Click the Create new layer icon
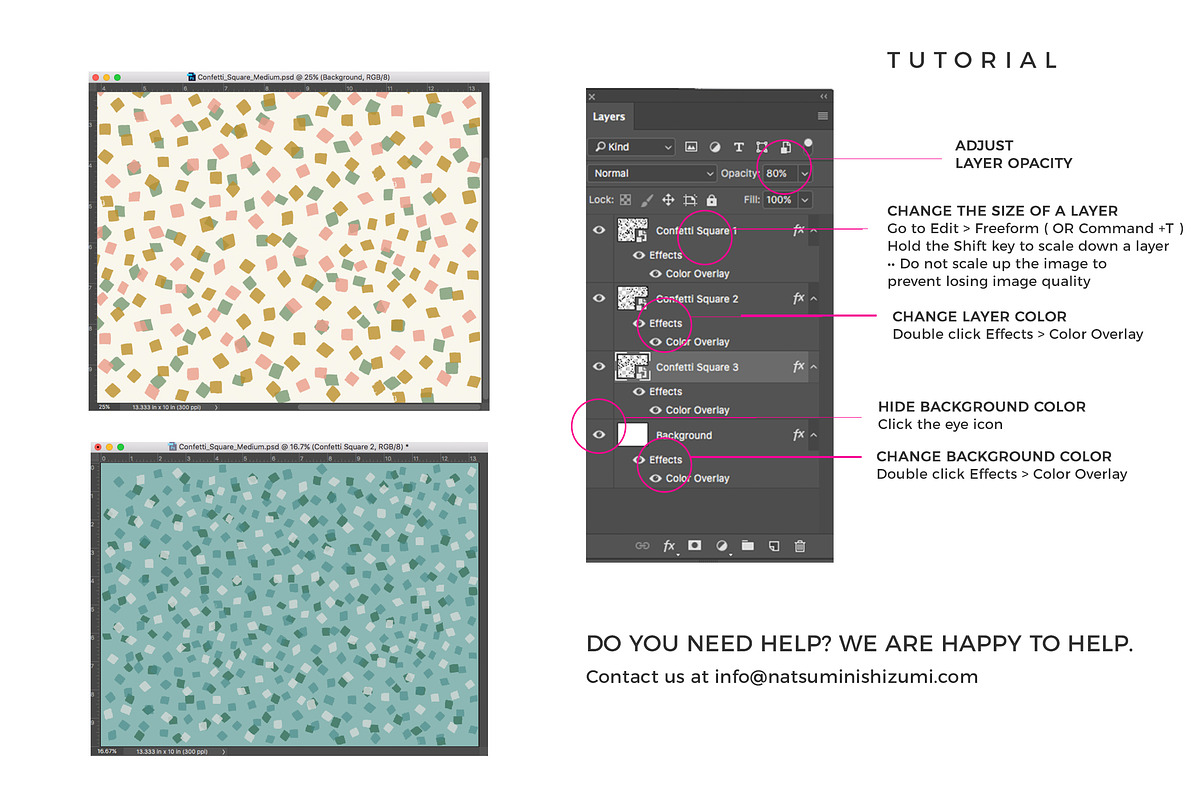 pyautogui.click(x=774, y=546)
